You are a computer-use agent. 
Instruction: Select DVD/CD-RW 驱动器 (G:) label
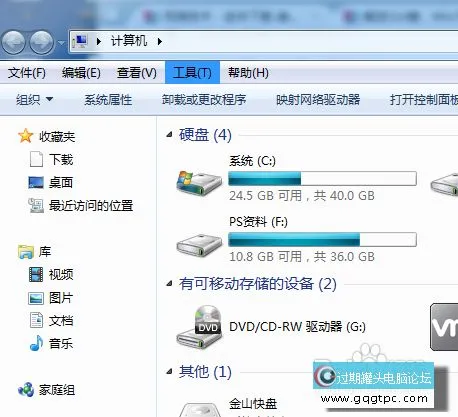pyautogui.click(x=297, y=327)
